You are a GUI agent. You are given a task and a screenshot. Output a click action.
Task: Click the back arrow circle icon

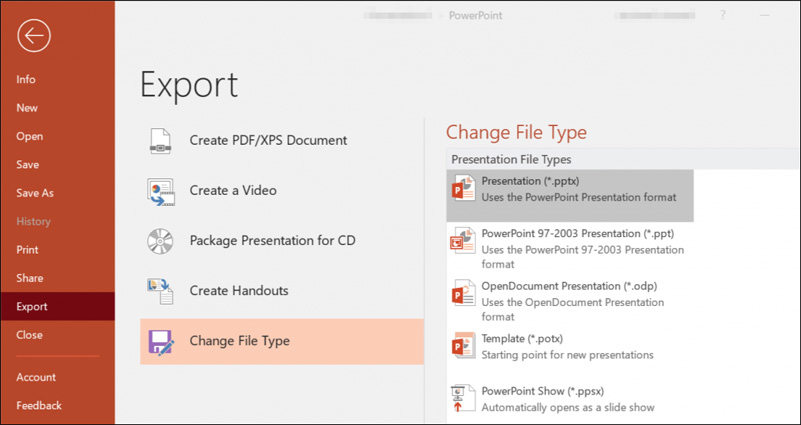[x=34, y=35]
